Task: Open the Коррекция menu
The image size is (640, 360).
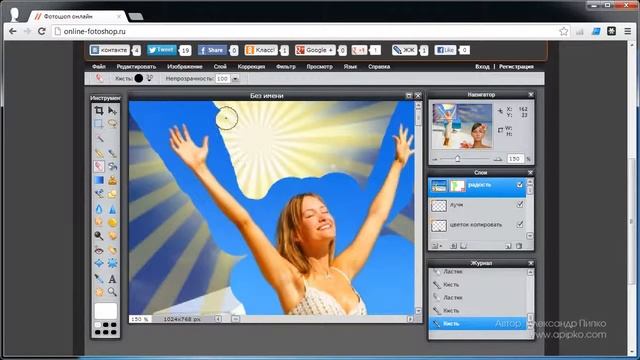Action: point(251,67)
